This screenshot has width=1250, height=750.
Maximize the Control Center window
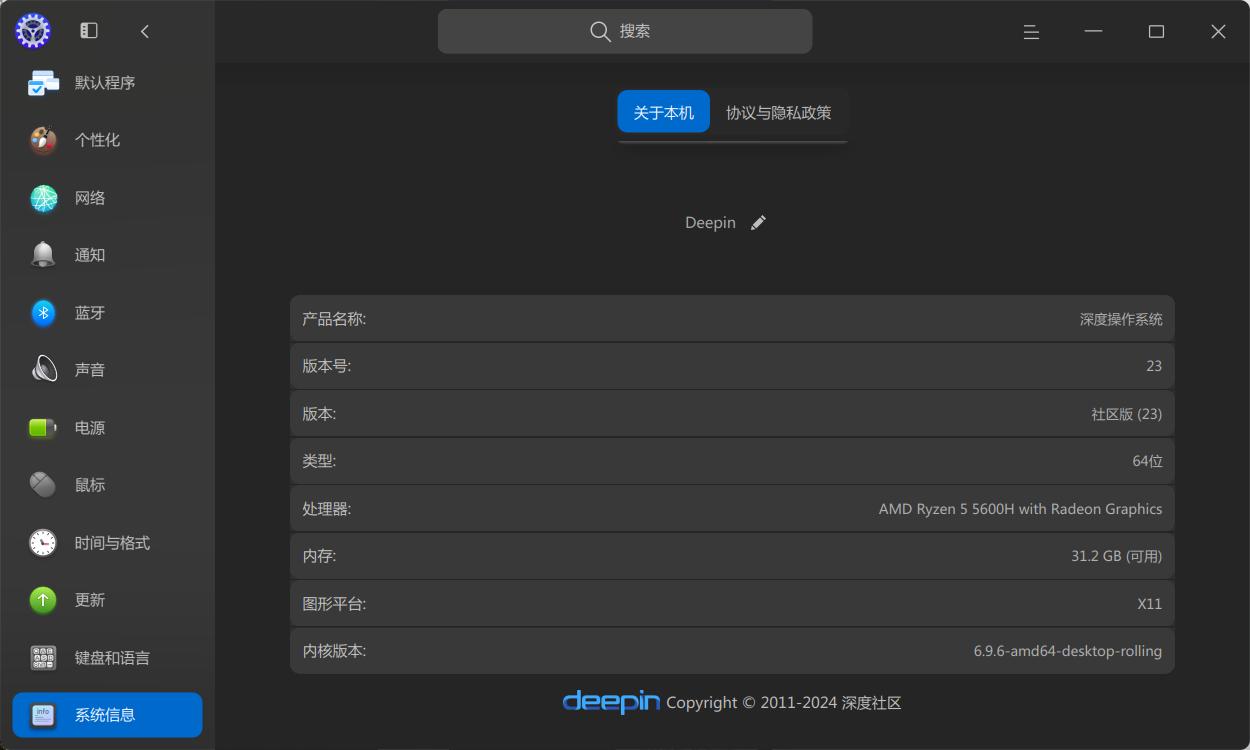click(x=1156, y=32)
